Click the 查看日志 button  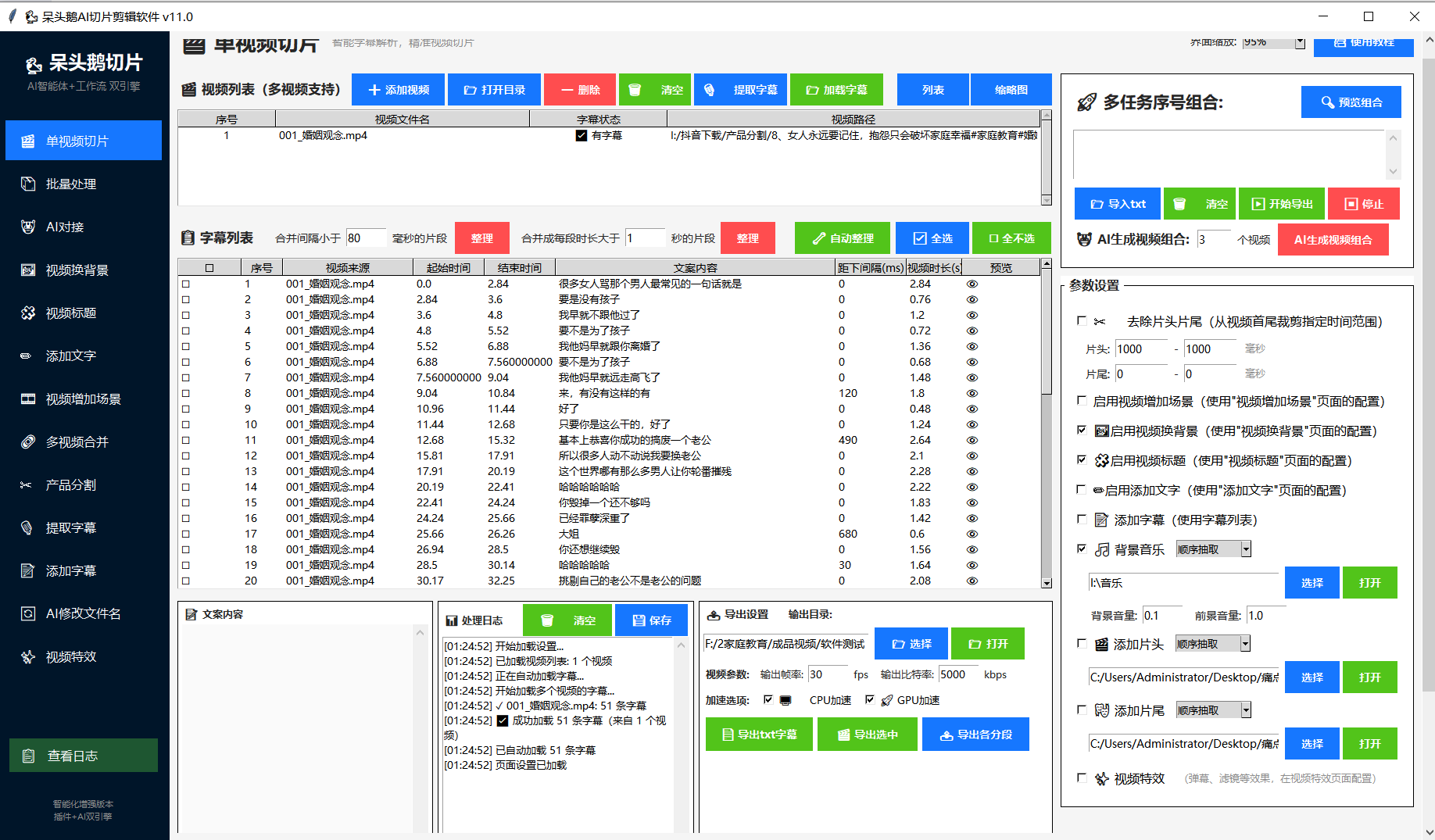point(84,756)
